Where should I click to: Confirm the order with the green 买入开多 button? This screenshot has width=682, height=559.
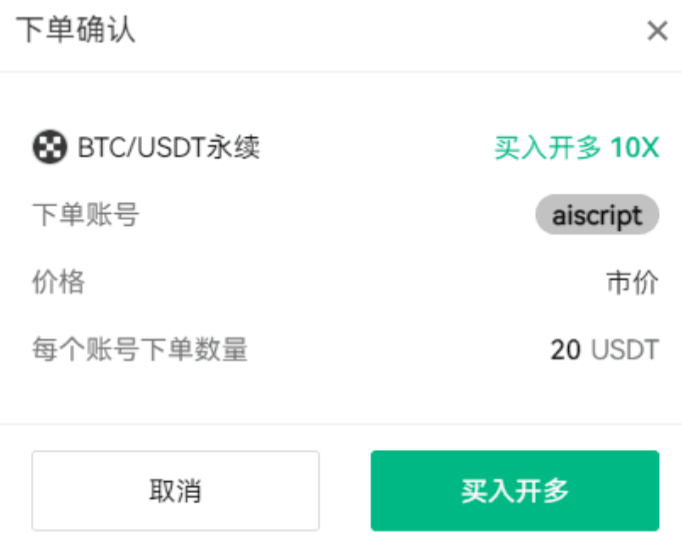click(x=515, y=491)
